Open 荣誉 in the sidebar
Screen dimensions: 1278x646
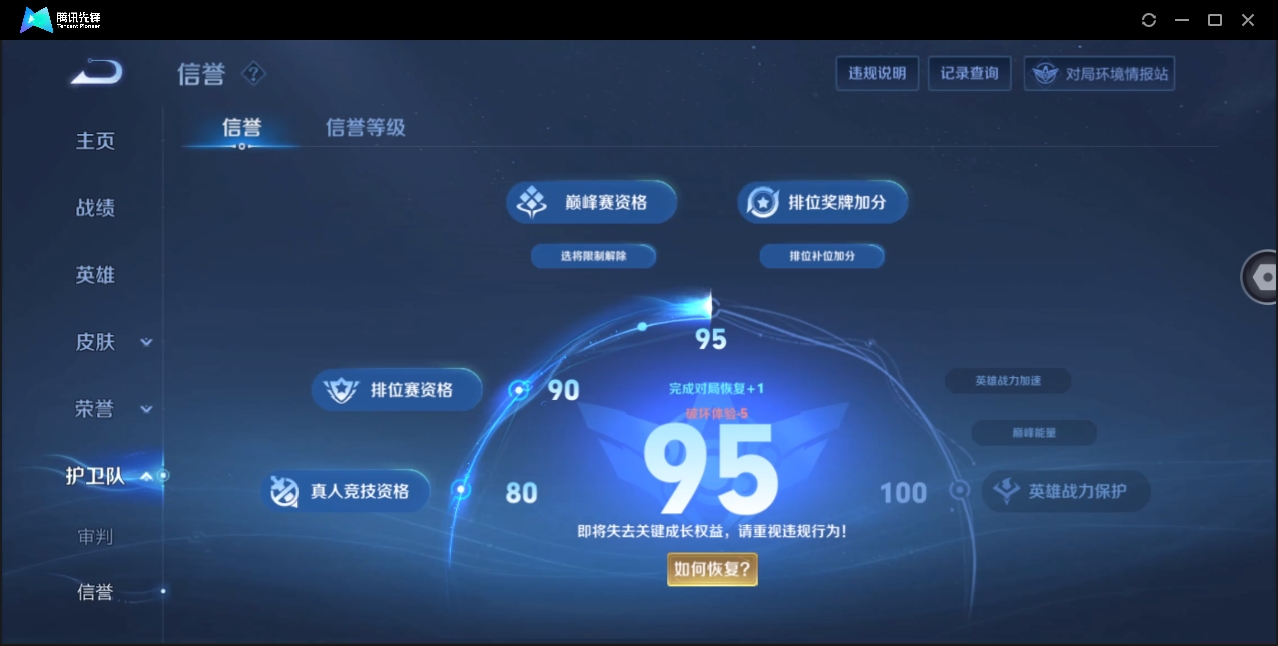pos(95,409)
